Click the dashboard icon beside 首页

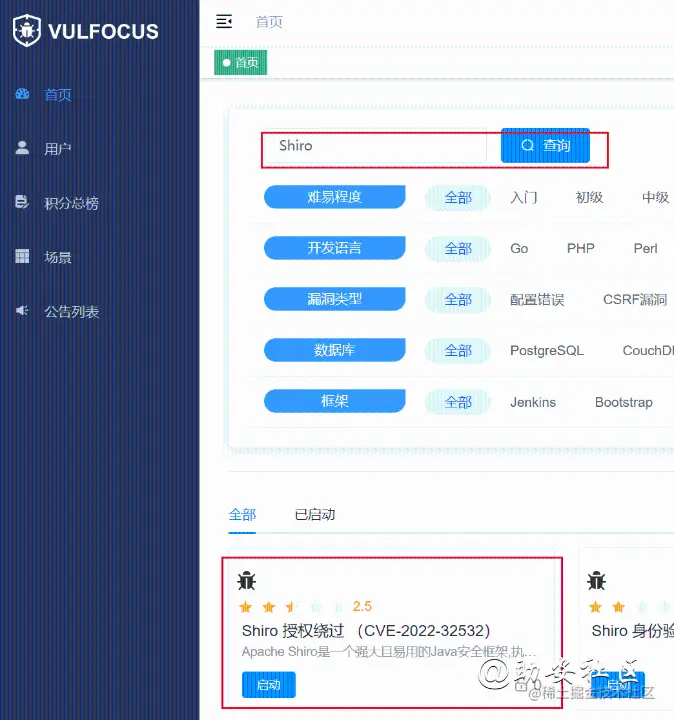22,94
